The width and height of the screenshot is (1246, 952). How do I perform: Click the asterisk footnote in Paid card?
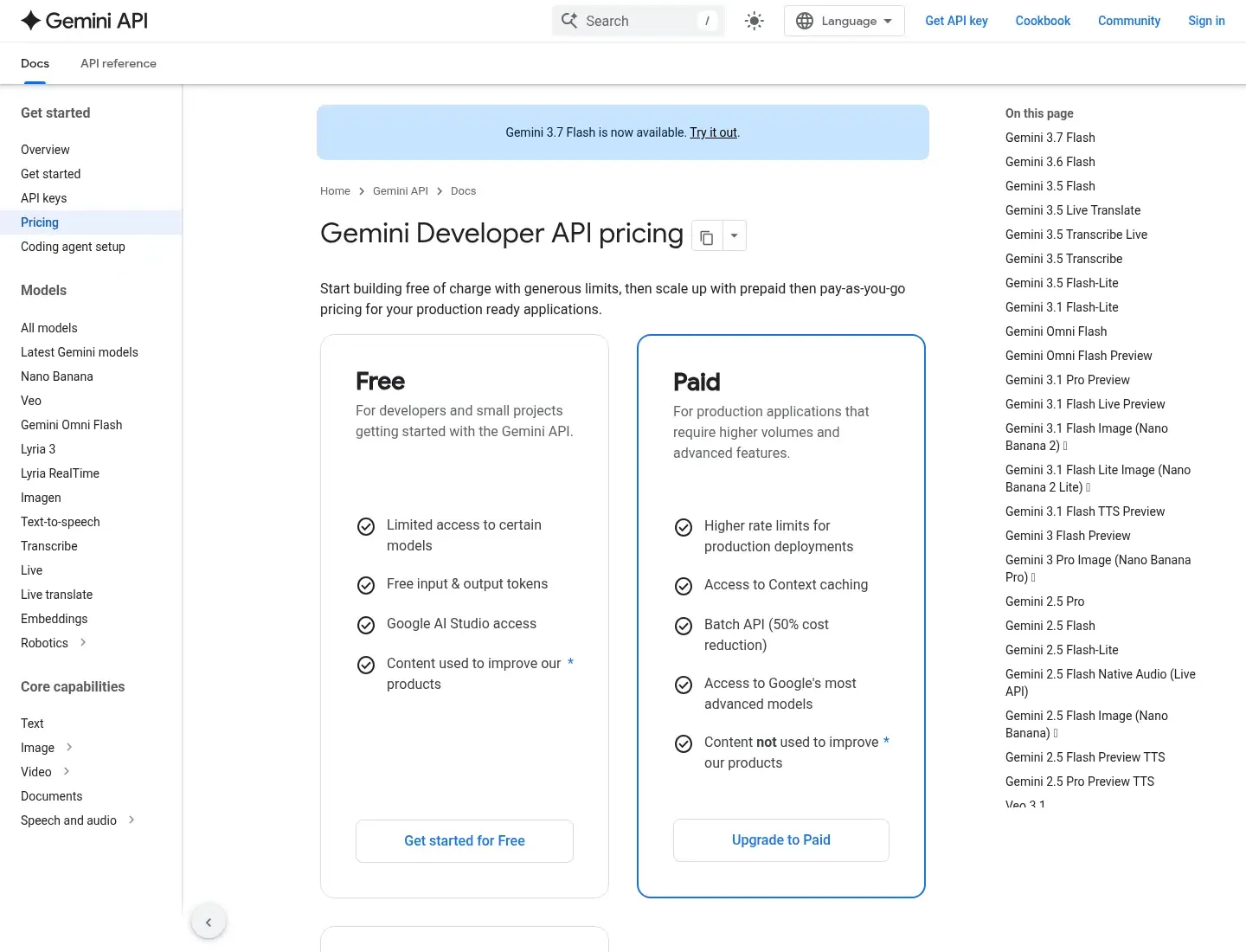tap(886, 741)
